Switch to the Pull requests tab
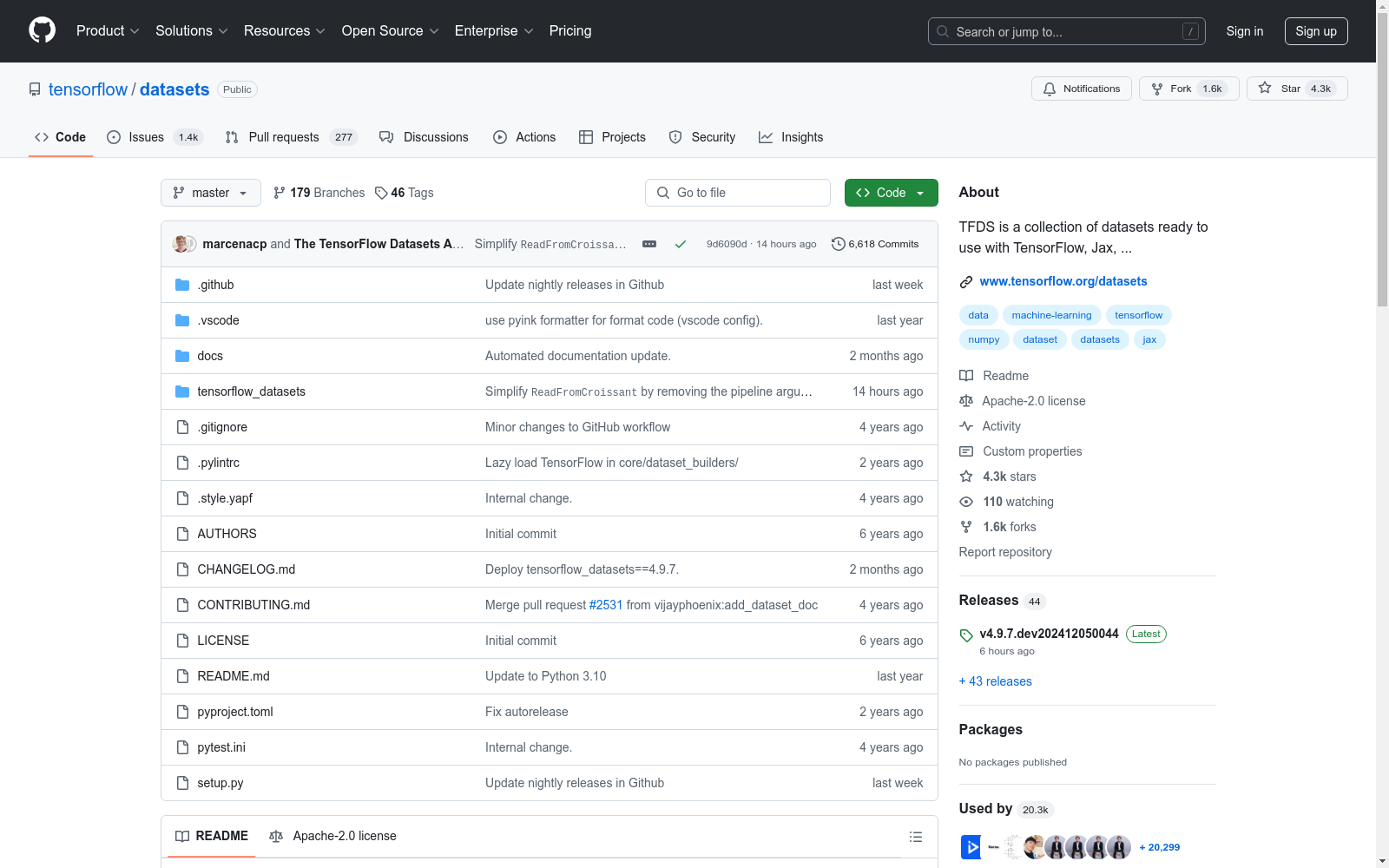The image size is (1389, 868). coord(291,137)
